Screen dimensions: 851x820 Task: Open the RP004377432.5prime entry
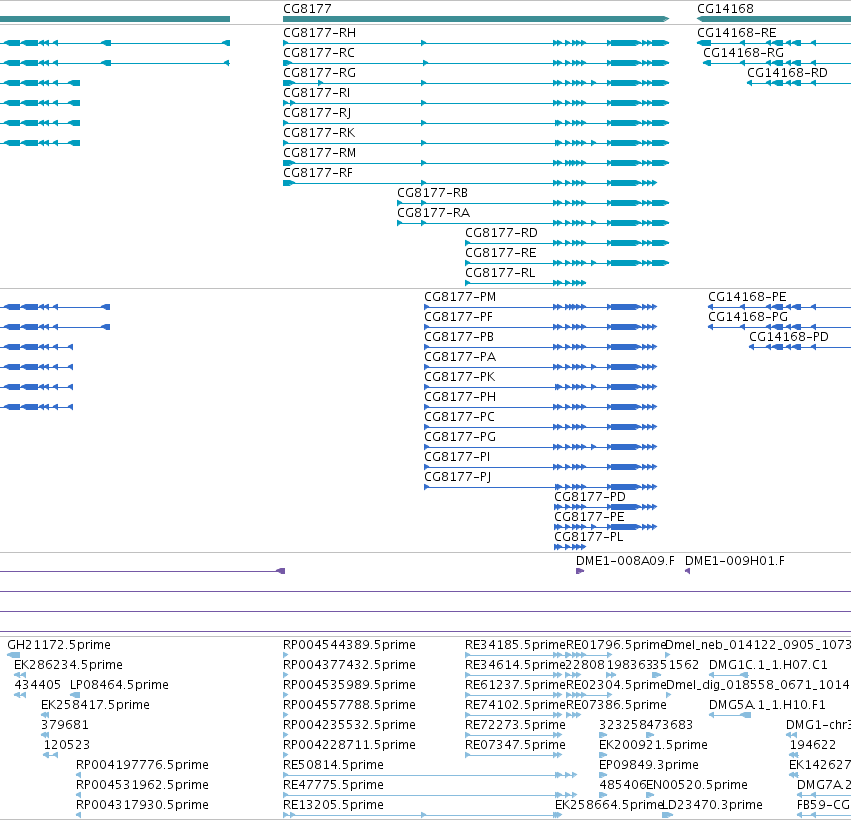[350, 665]
